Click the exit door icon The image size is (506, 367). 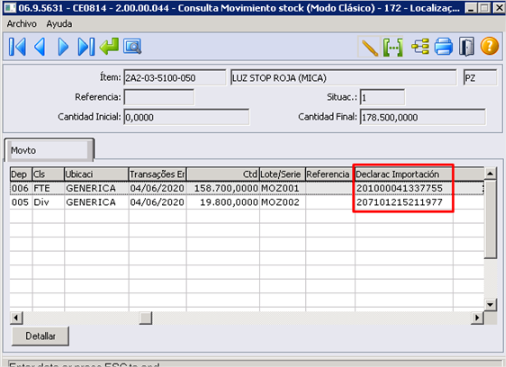(x=466, y=47)
